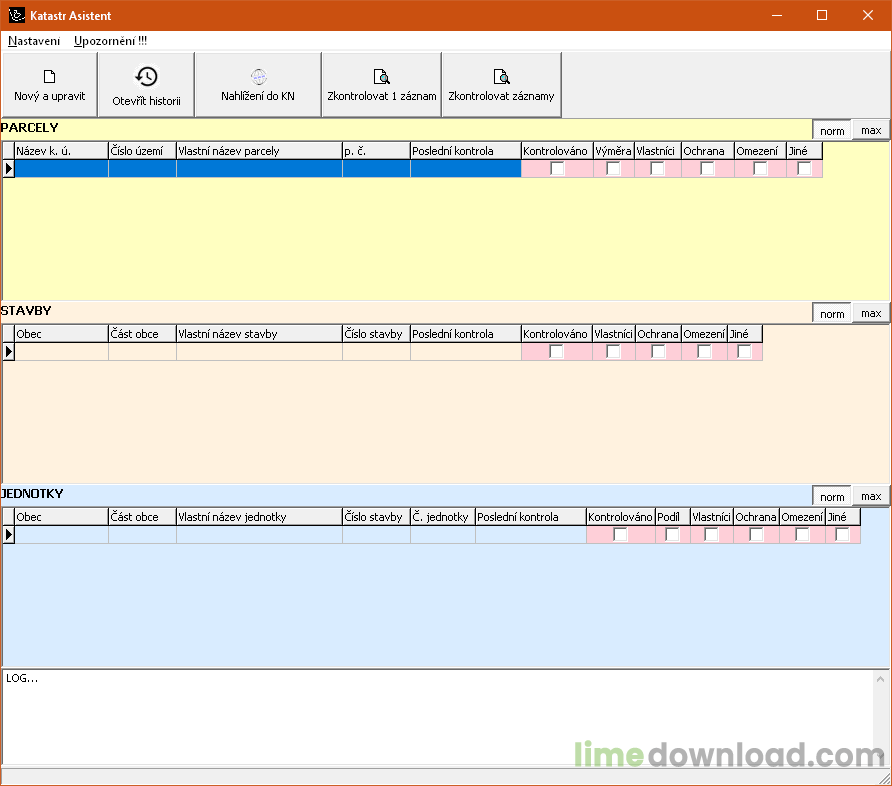The image size is (892, 786).
Task: Maximize Parcely section with max button
Action: click(x=871, y=130)
